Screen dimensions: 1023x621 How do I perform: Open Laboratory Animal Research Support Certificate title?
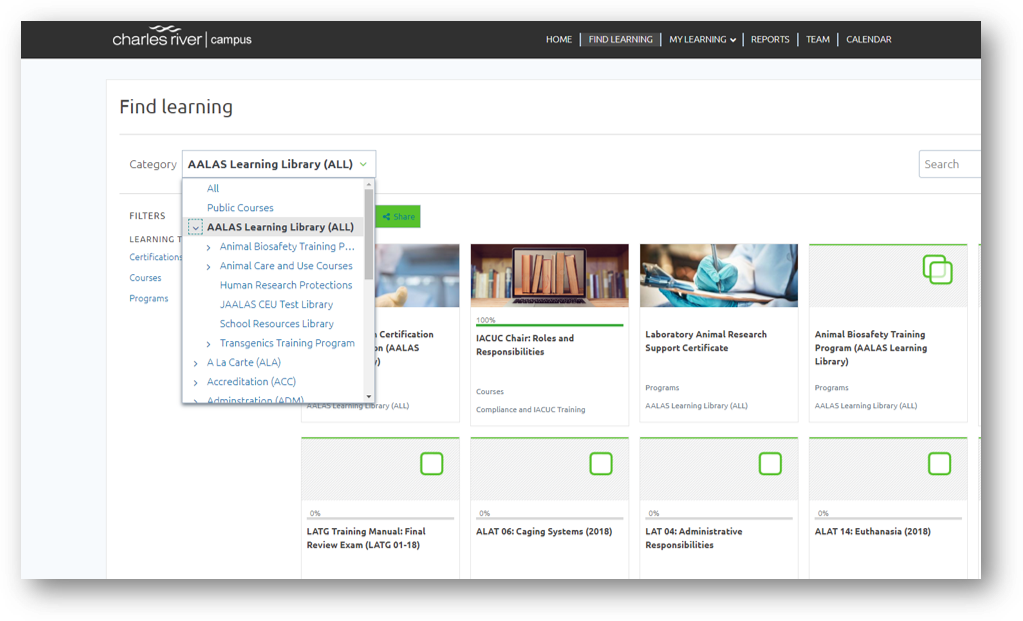click(706, 341)
